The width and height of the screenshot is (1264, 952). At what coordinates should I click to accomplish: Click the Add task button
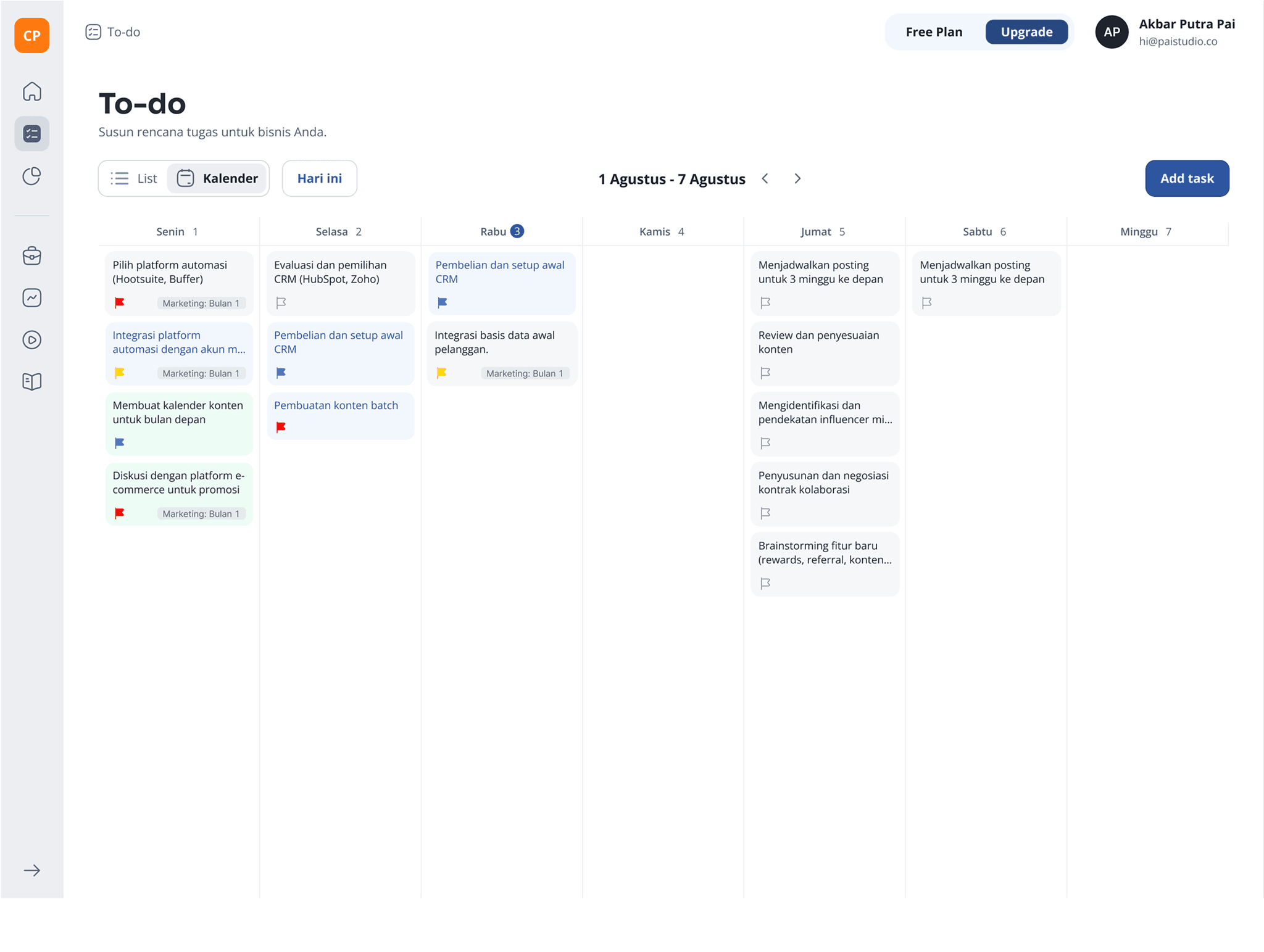pos(1187,178)
